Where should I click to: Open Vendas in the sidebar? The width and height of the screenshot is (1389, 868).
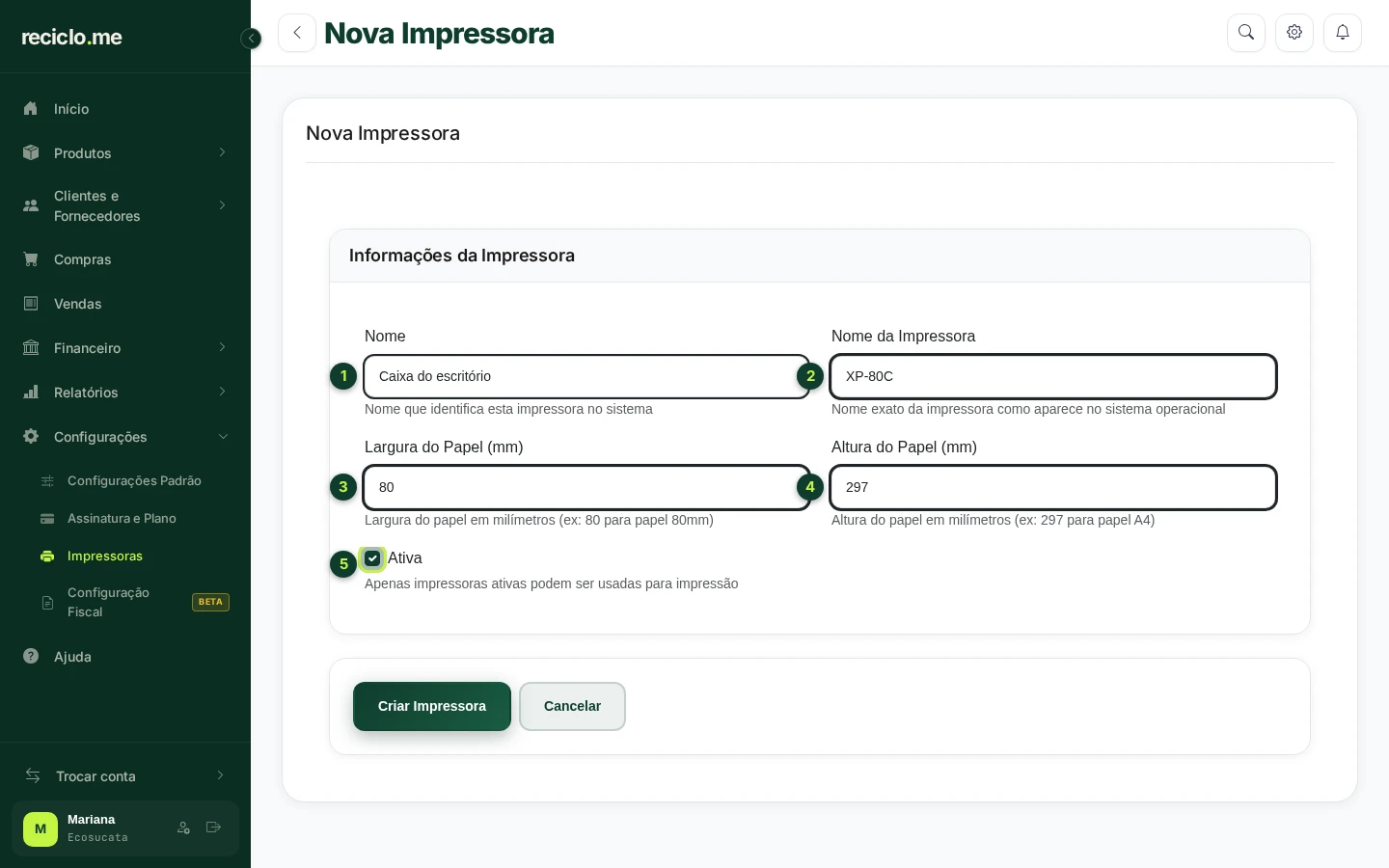[125, 304]
